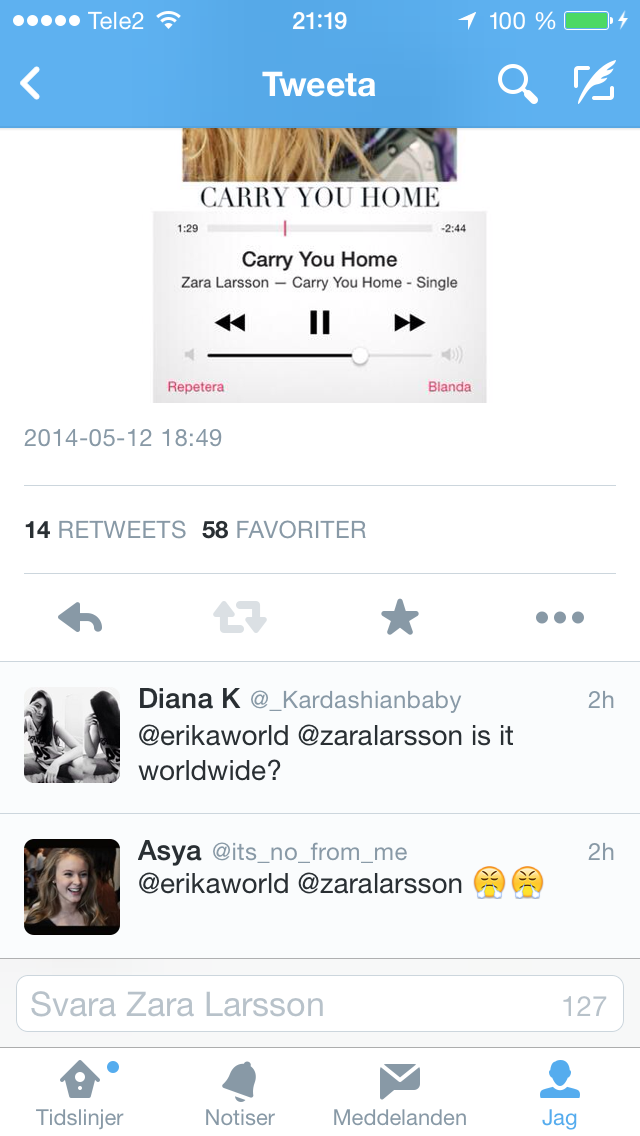
Task: Open the Meddelanden tab
Action: point(399,1092)
